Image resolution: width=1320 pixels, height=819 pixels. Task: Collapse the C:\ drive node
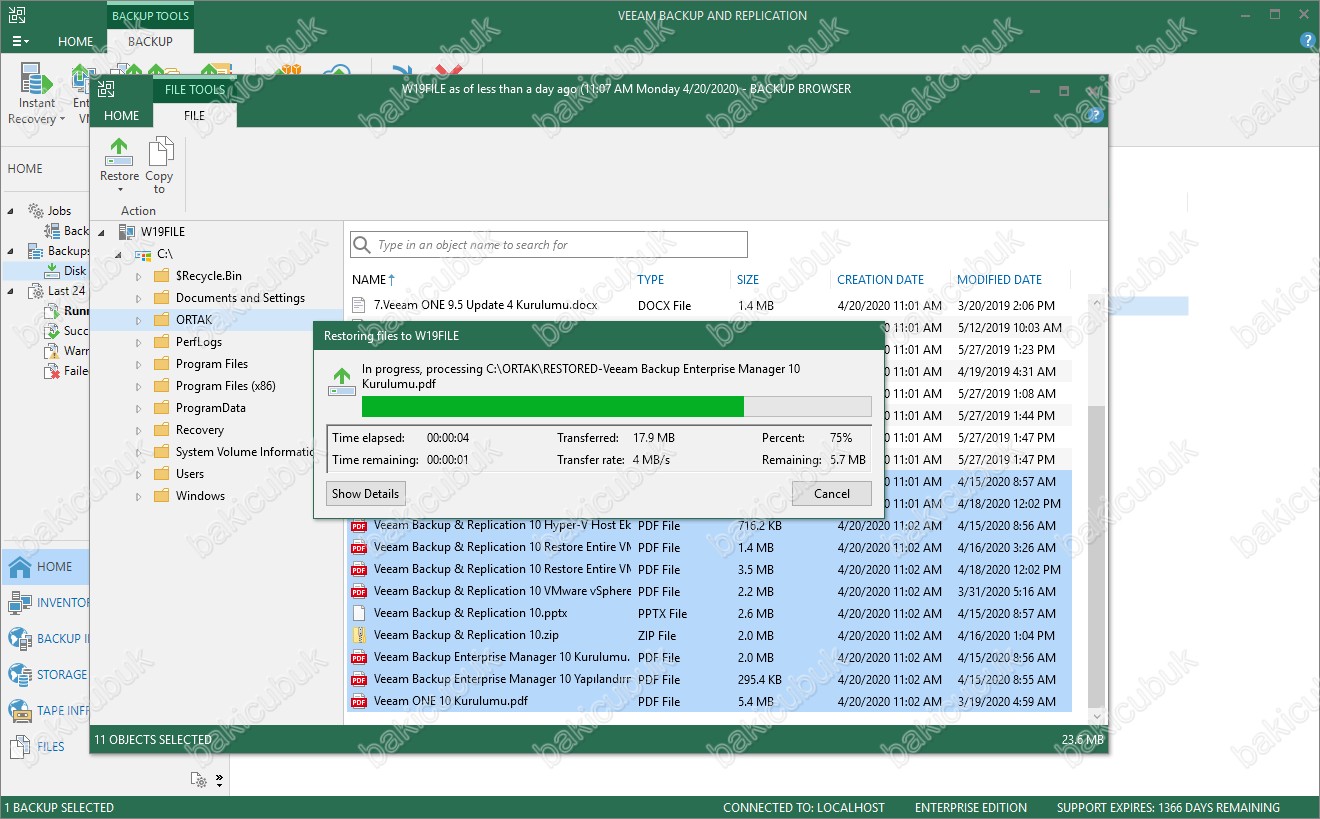click(120, 254)
